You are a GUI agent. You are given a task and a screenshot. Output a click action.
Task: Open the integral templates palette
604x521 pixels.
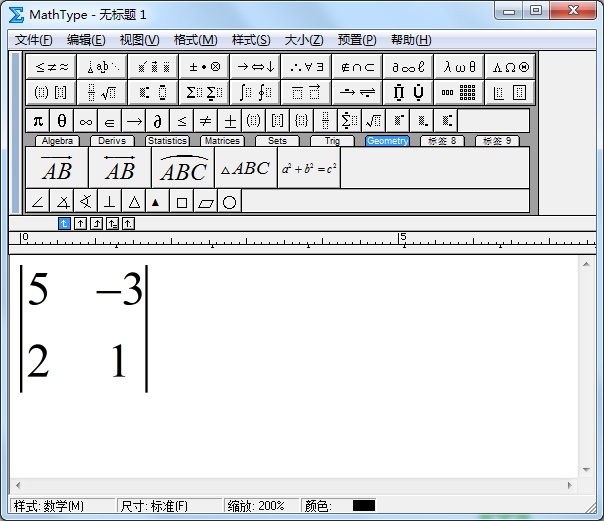(x=254, y=93)
